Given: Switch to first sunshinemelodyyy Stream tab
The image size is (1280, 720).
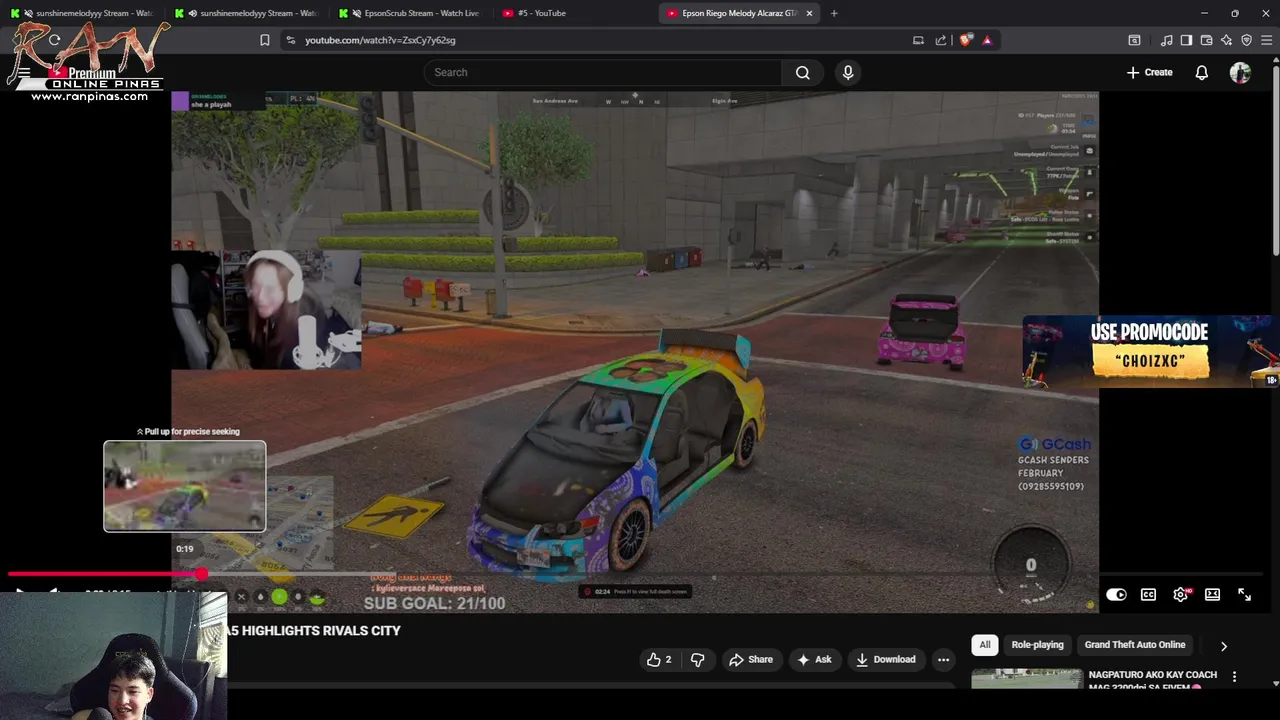Looking at the screenshot, I should (83, 13).
